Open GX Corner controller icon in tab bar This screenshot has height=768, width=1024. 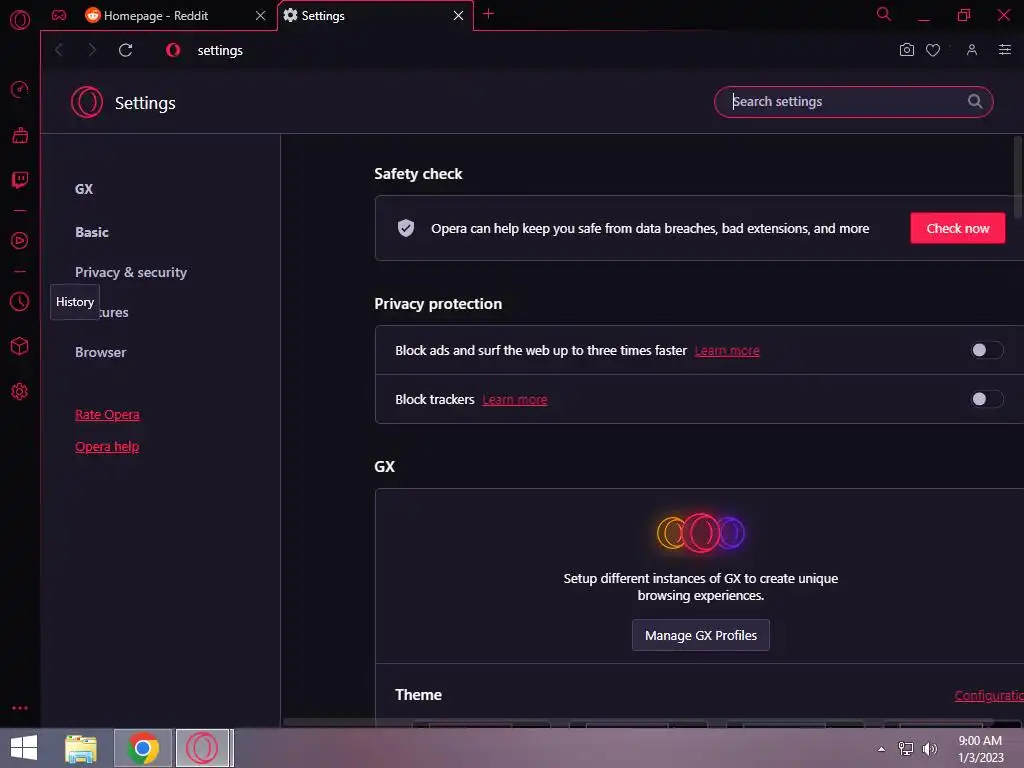[59, 15]
